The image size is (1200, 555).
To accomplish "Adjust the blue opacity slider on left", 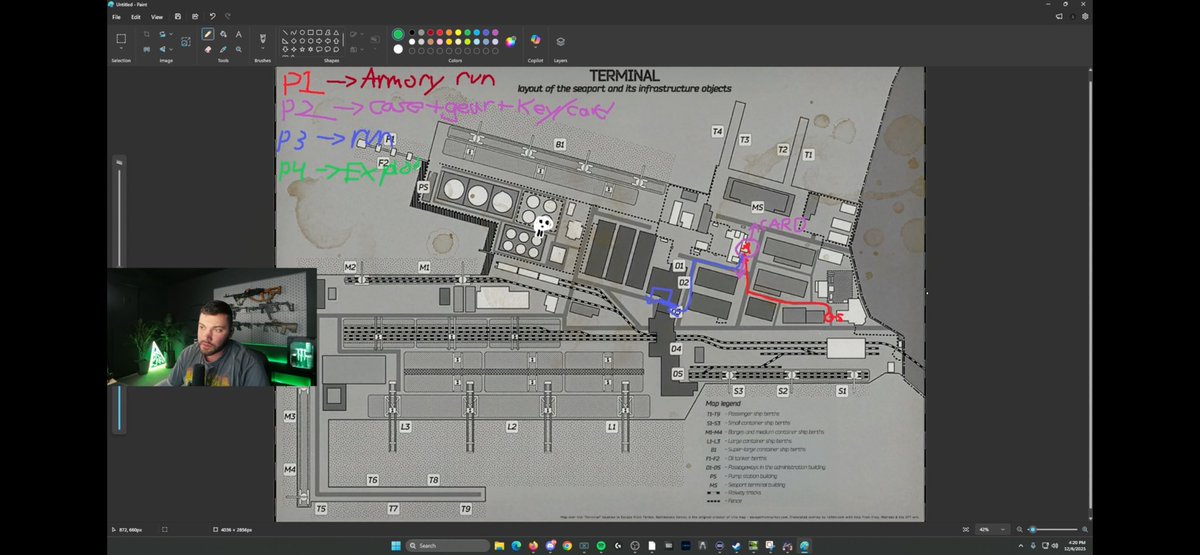I will click(x=119, y=408).
